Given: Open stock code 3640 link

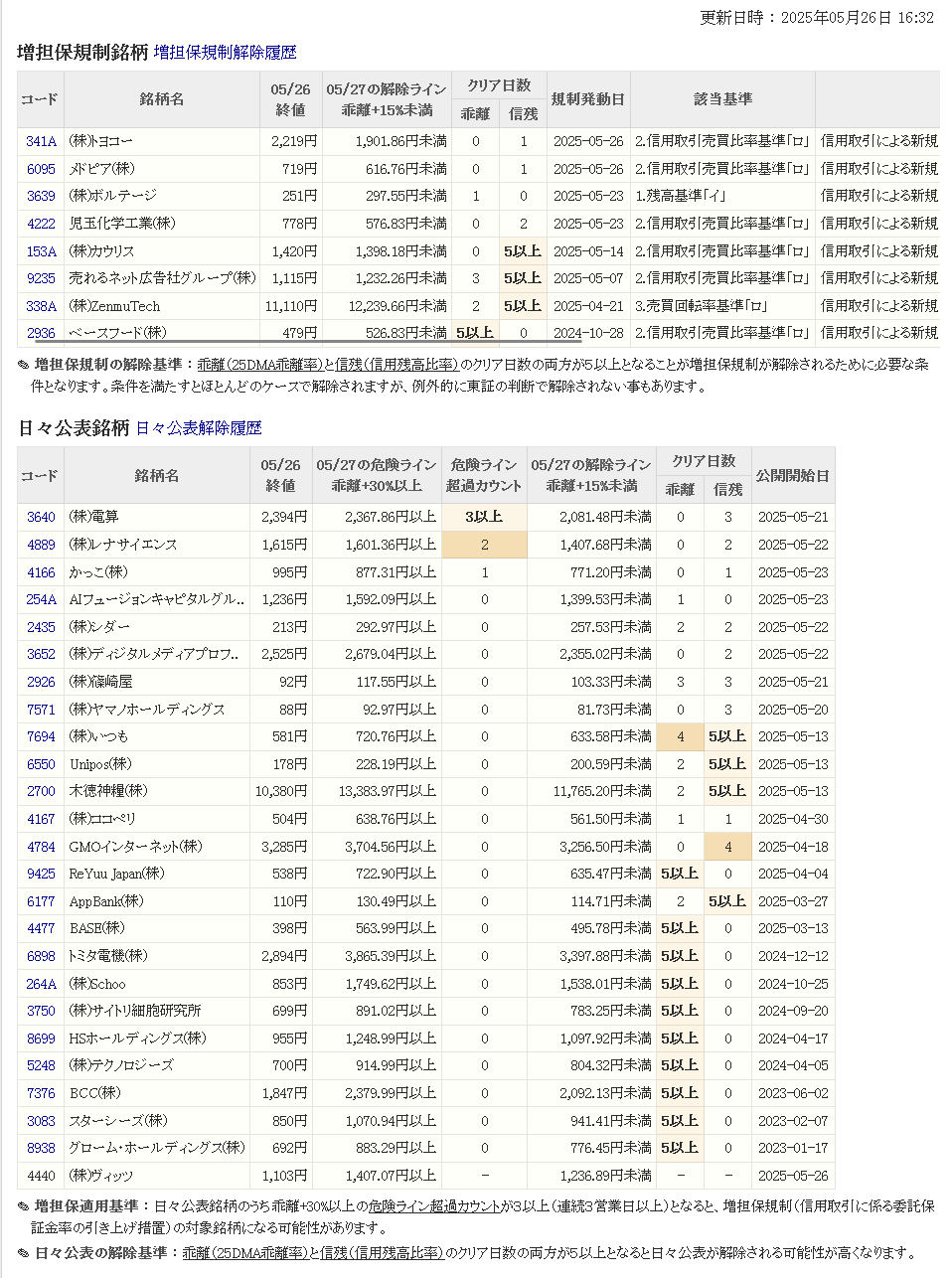Looking at the screenshot, I should click(x=41, y=517).
